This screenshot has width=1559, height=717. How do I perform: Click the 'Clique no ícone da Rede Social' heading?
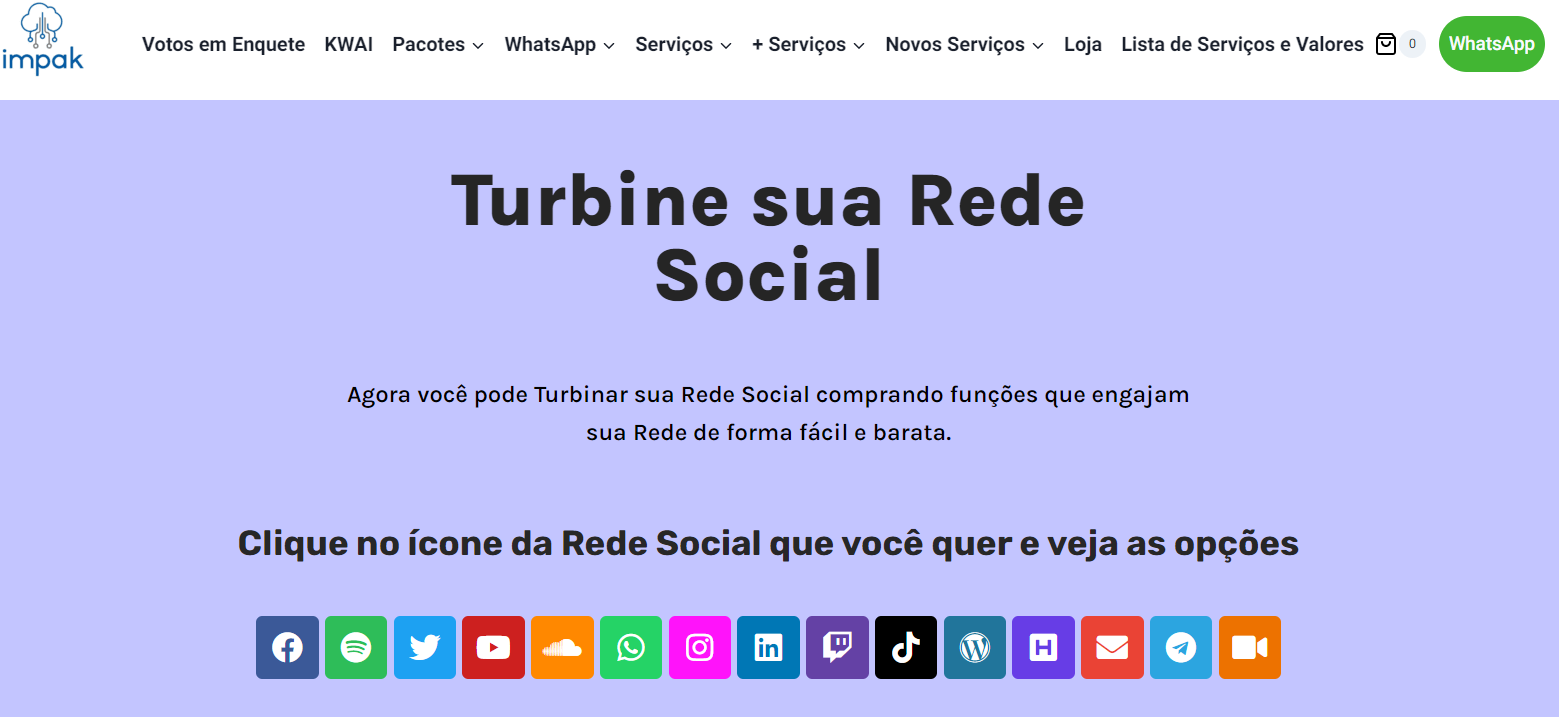click(x=768, y=544)
